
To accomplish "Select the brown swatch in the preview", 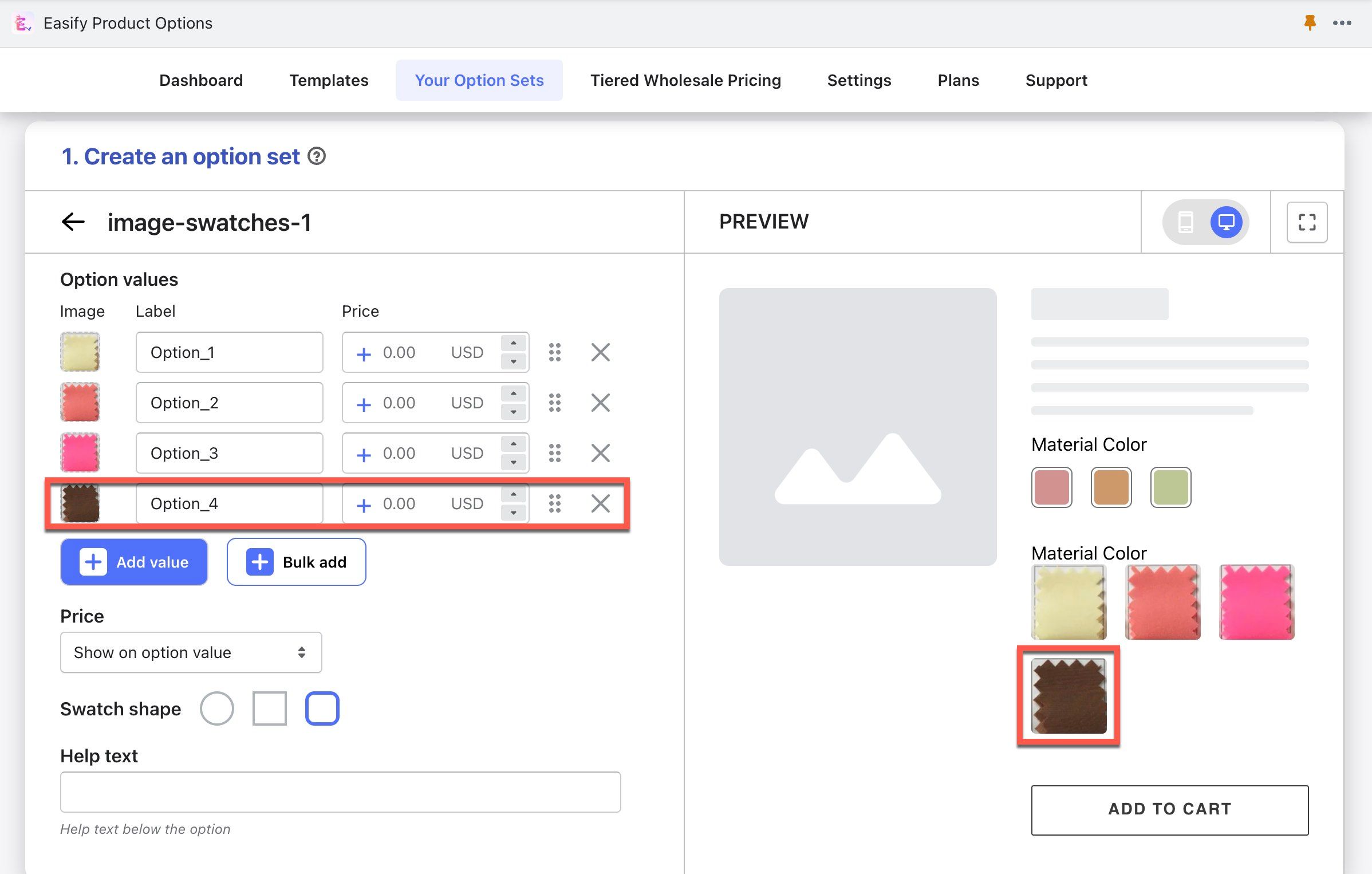I will click(1069, 696).
